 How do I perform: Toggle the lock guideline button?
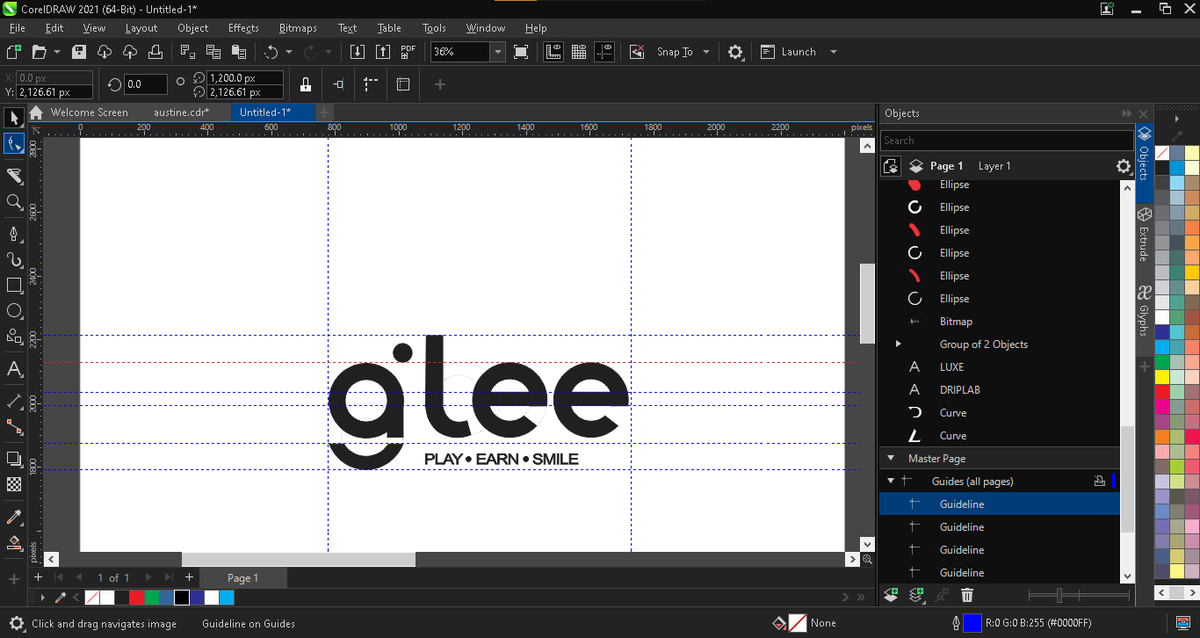pos(305,85)
